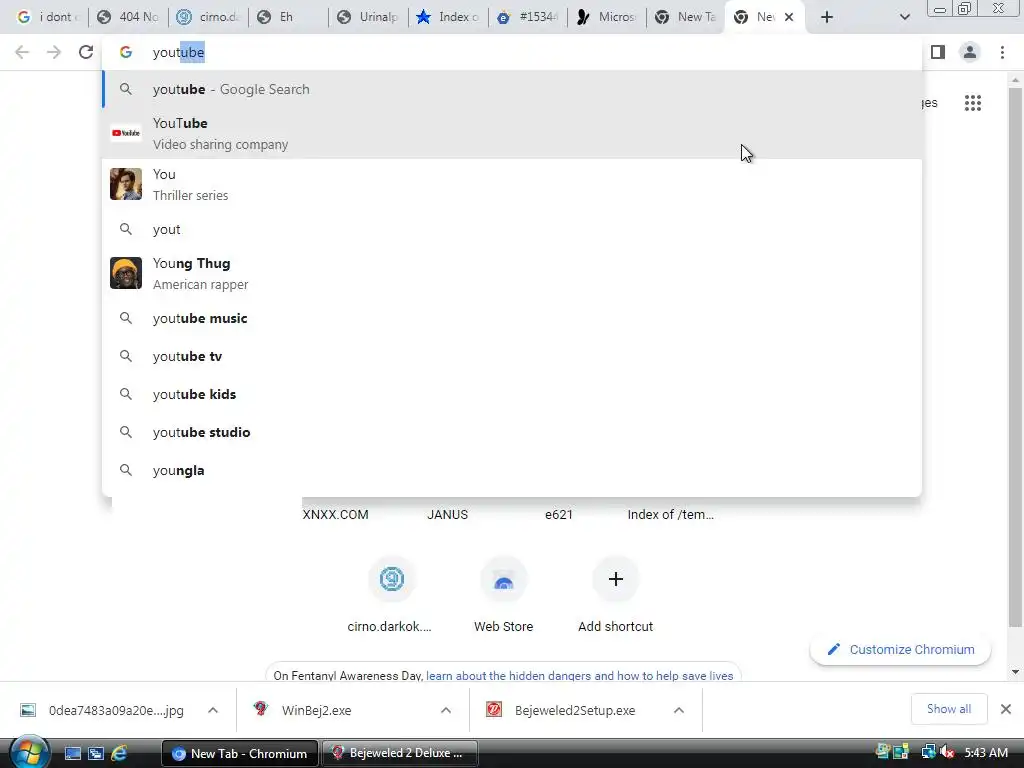
Task: Click Show Desktop quick launch icon
Action: 72,754
